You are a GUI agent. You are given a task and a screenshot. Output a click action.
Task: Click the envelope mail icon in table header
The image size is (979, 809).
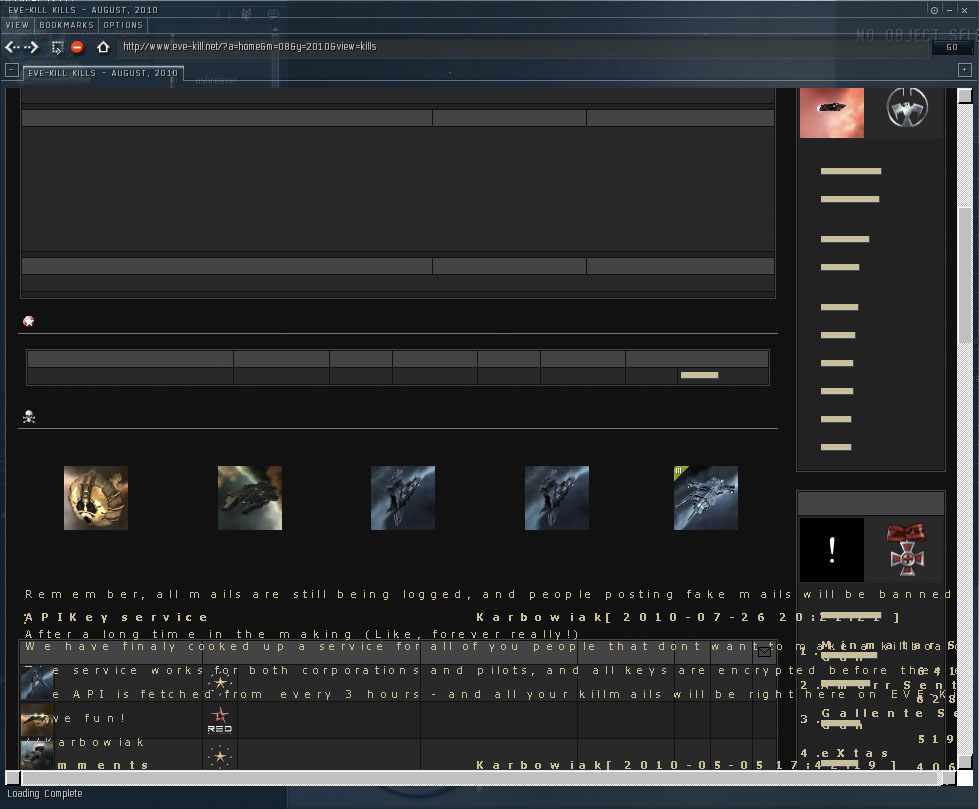point(764,652)
